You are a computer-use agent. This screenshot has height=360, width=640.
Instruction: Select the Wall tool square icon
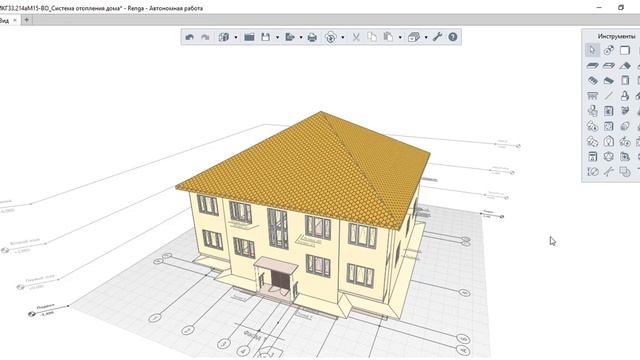point(625,50)
